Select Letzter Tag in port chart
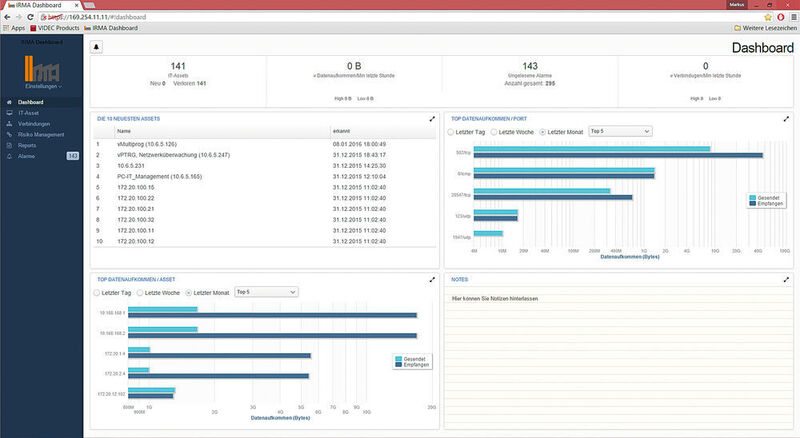This screenshot has height=438, width=800. (x=451, y=132)
